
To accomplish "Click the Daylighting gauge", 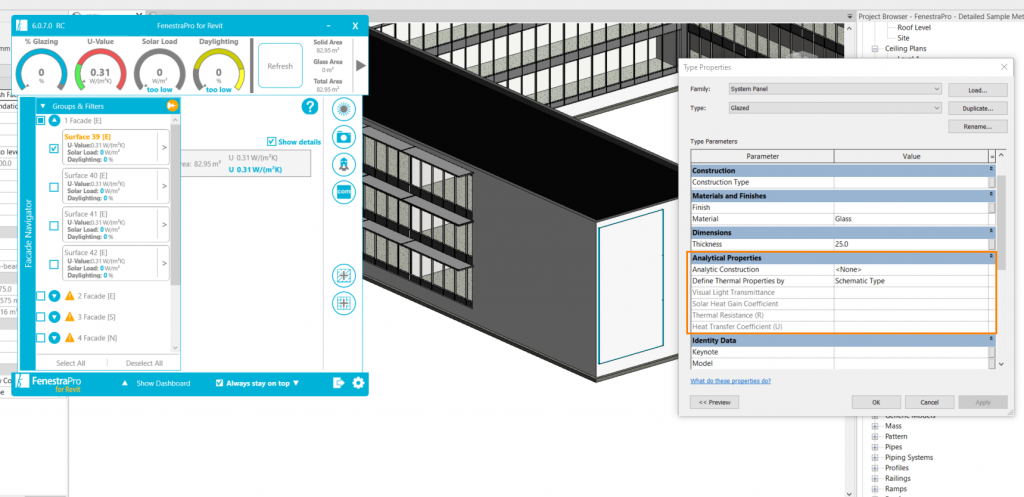I will [x=219, y=70].
